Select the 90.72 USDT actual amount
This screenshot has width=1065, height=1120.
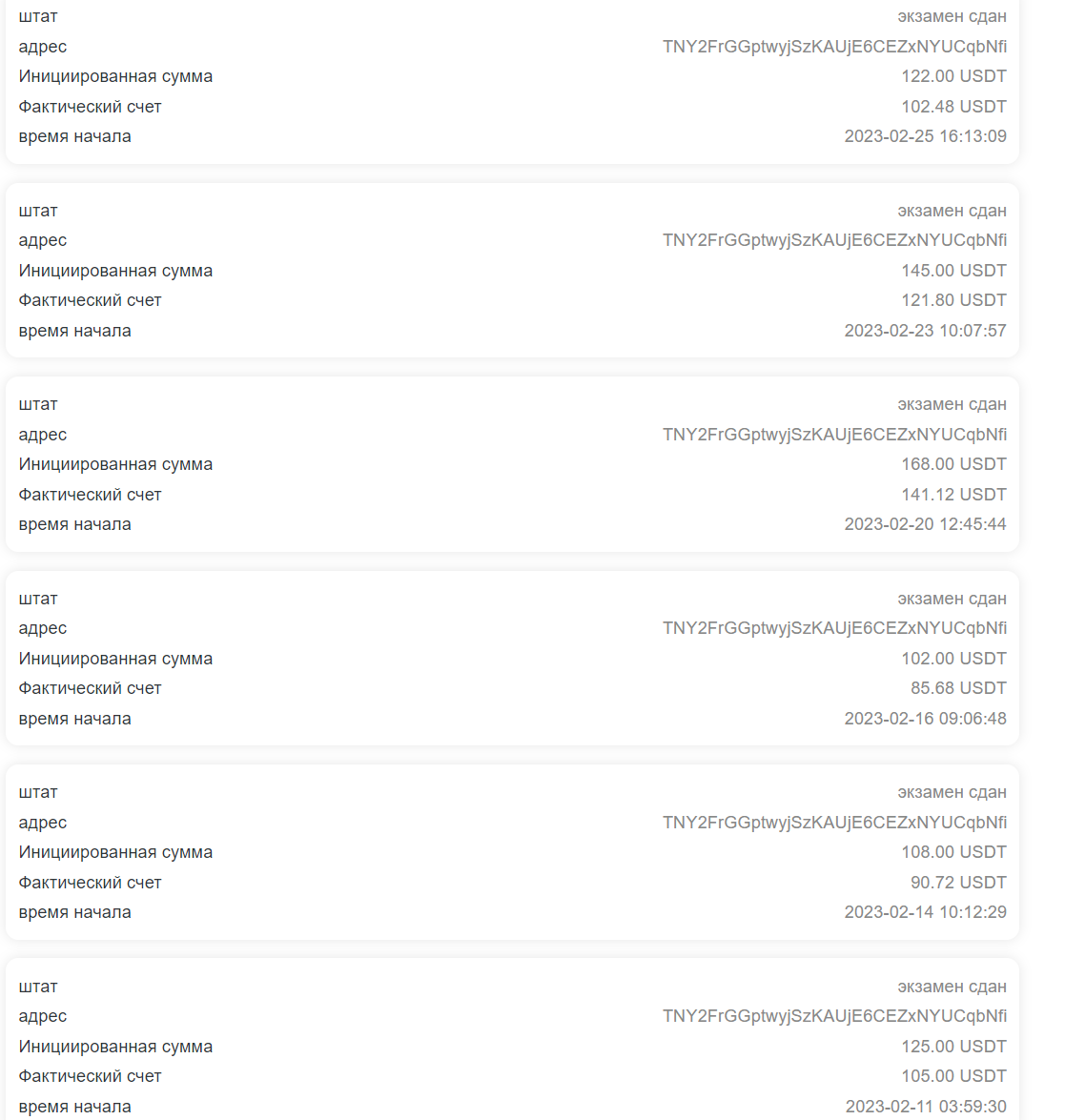(x=958, y=883)
